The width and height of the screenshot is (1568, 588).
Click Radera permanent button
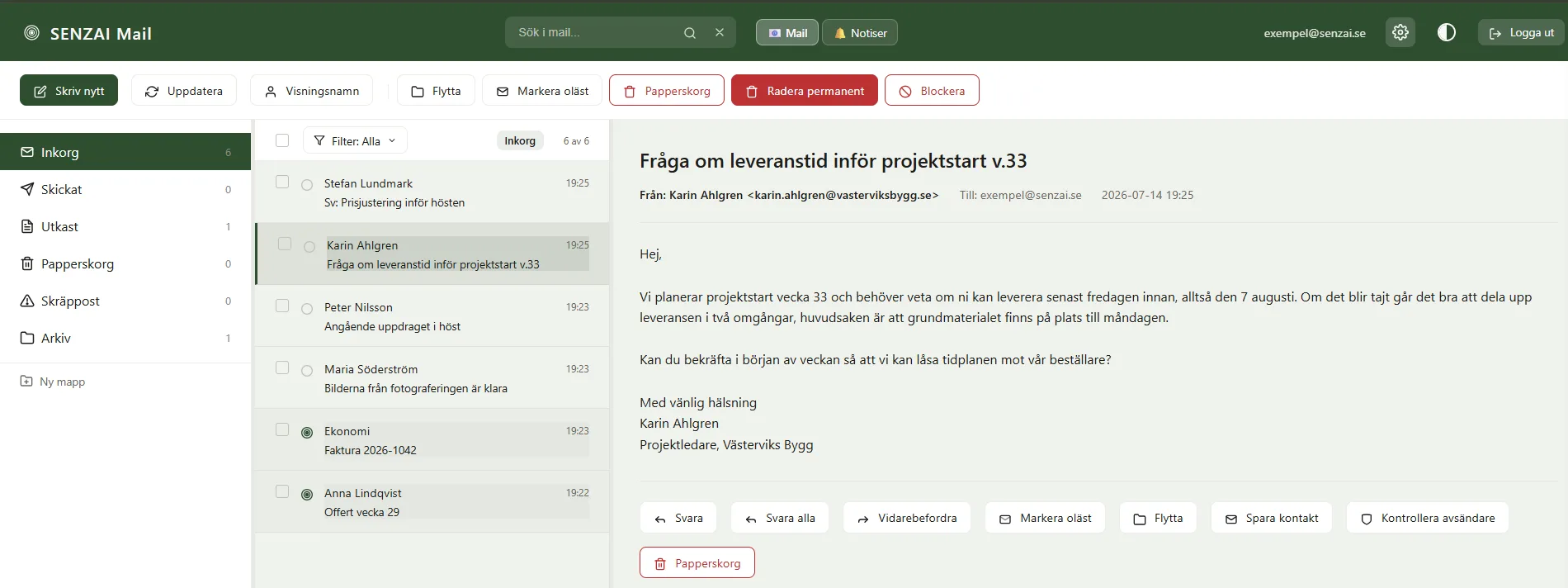pyautogui.click(x=805, y=91)
